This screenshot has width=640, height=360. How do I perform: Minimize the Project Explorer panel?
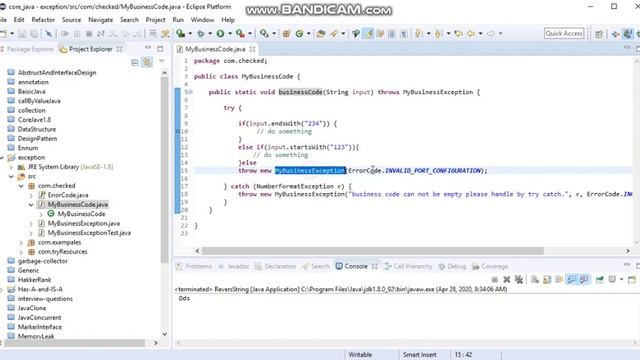tap(148, 48)
